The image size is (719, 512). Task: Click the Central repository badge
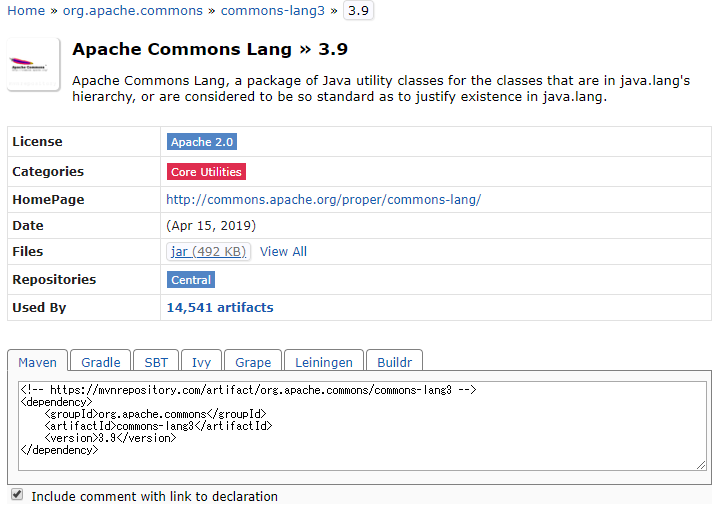click(x=190, y=280)
